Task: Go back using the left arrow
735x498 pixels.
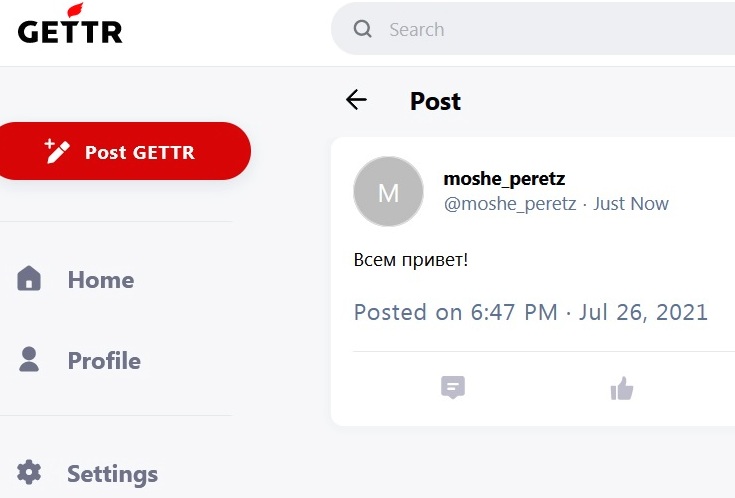Action: 356,100
